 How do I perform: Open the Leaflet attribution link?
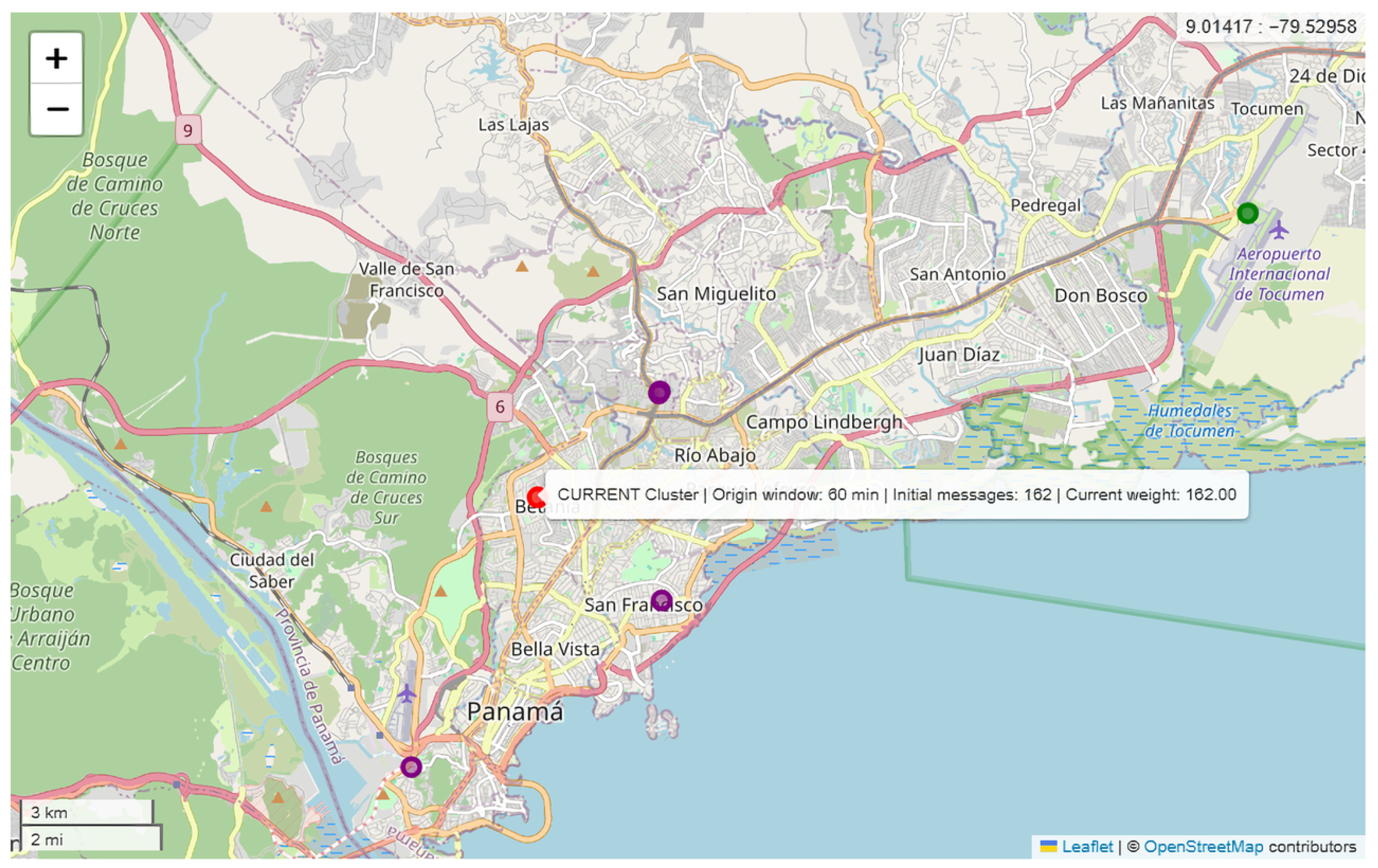point(1086,847)
